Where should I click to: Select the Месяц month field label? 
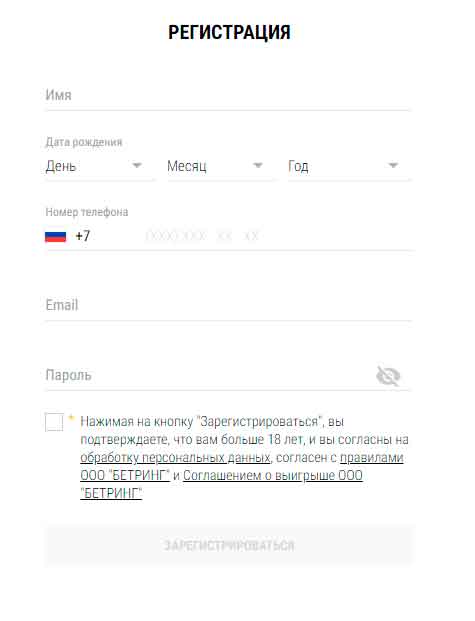[x=187, y=166]
